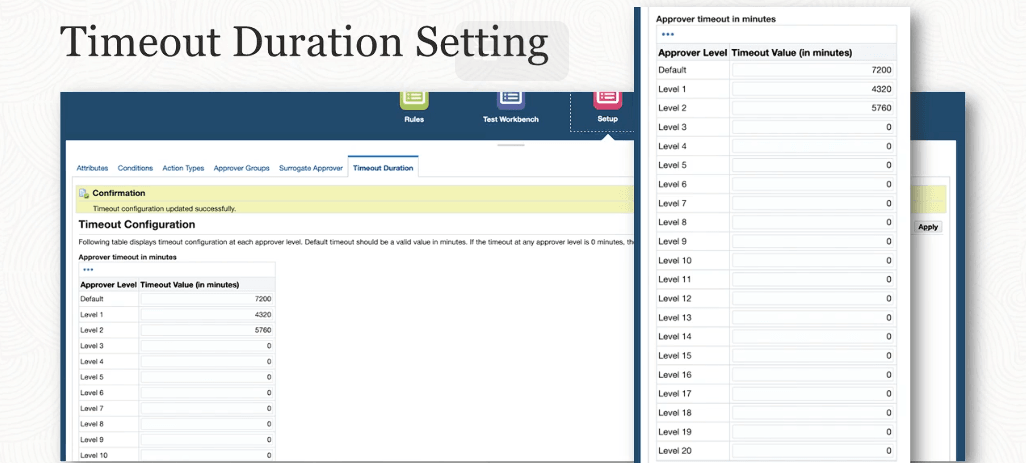Image resolution: width=1026 pixels, height=463 pixels.
Task: Click the Level 17 timeout value field
Action: coord(813,394)
